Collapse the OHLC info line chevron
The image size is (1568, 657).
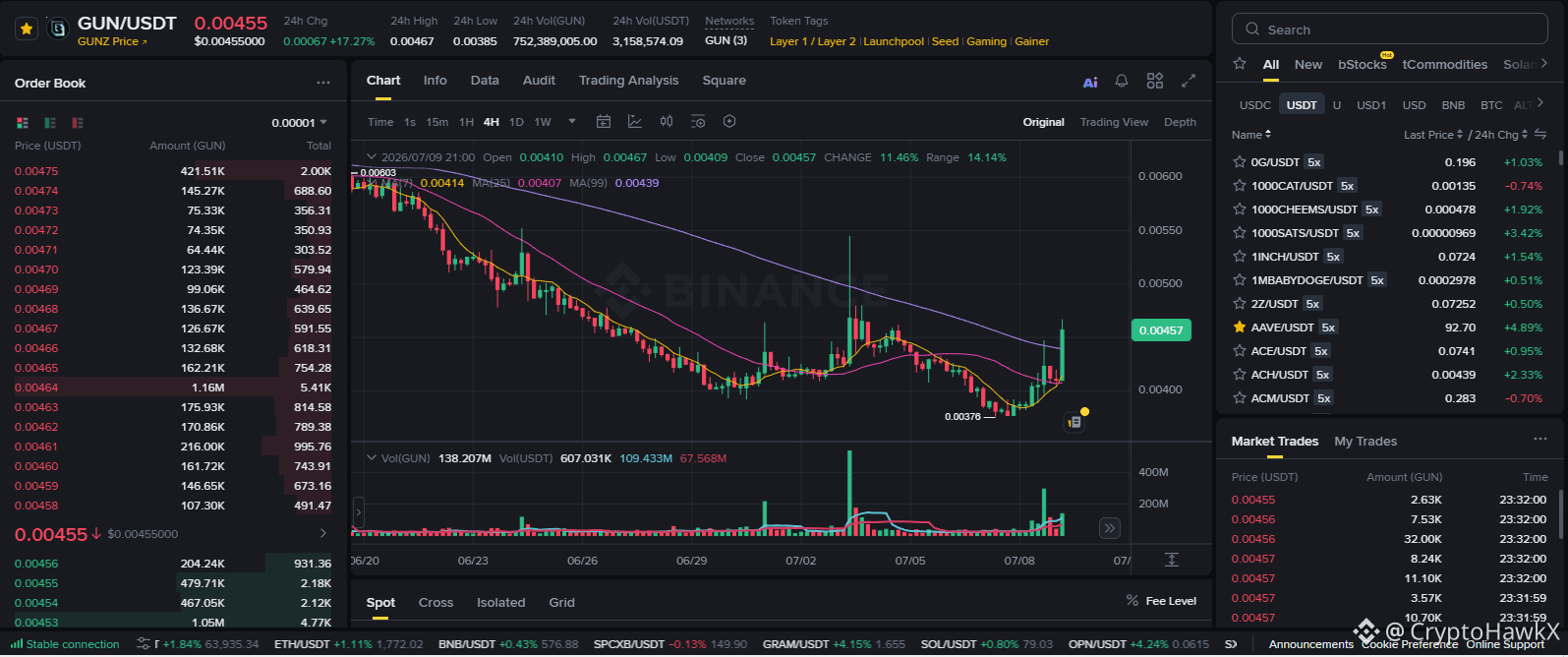point(372,157)
